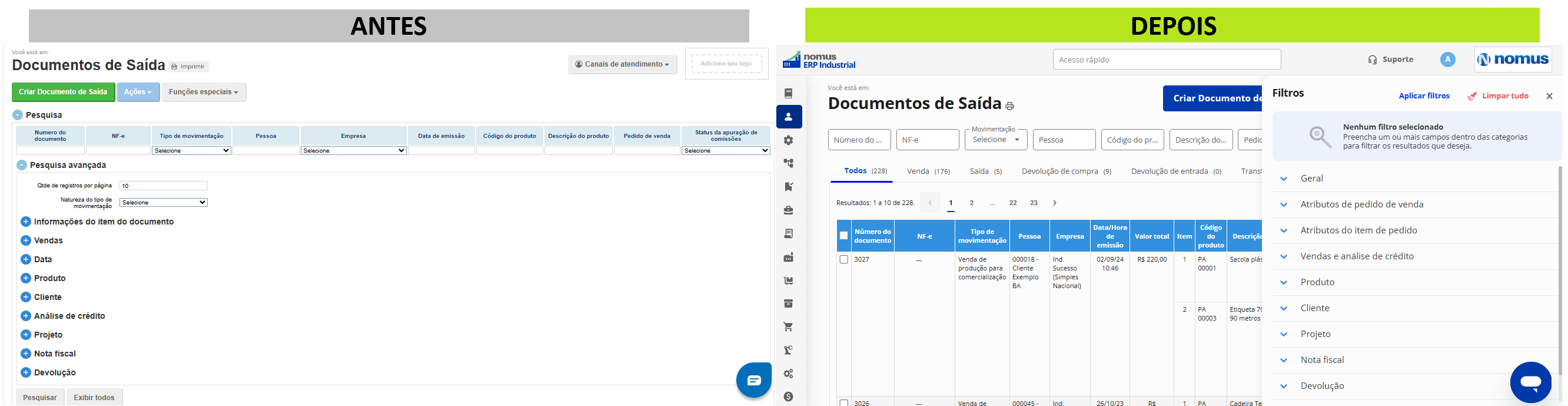Click green Criar Documento de Saída button
This screenshot has height=406, width=1568.
coord(64,92)
